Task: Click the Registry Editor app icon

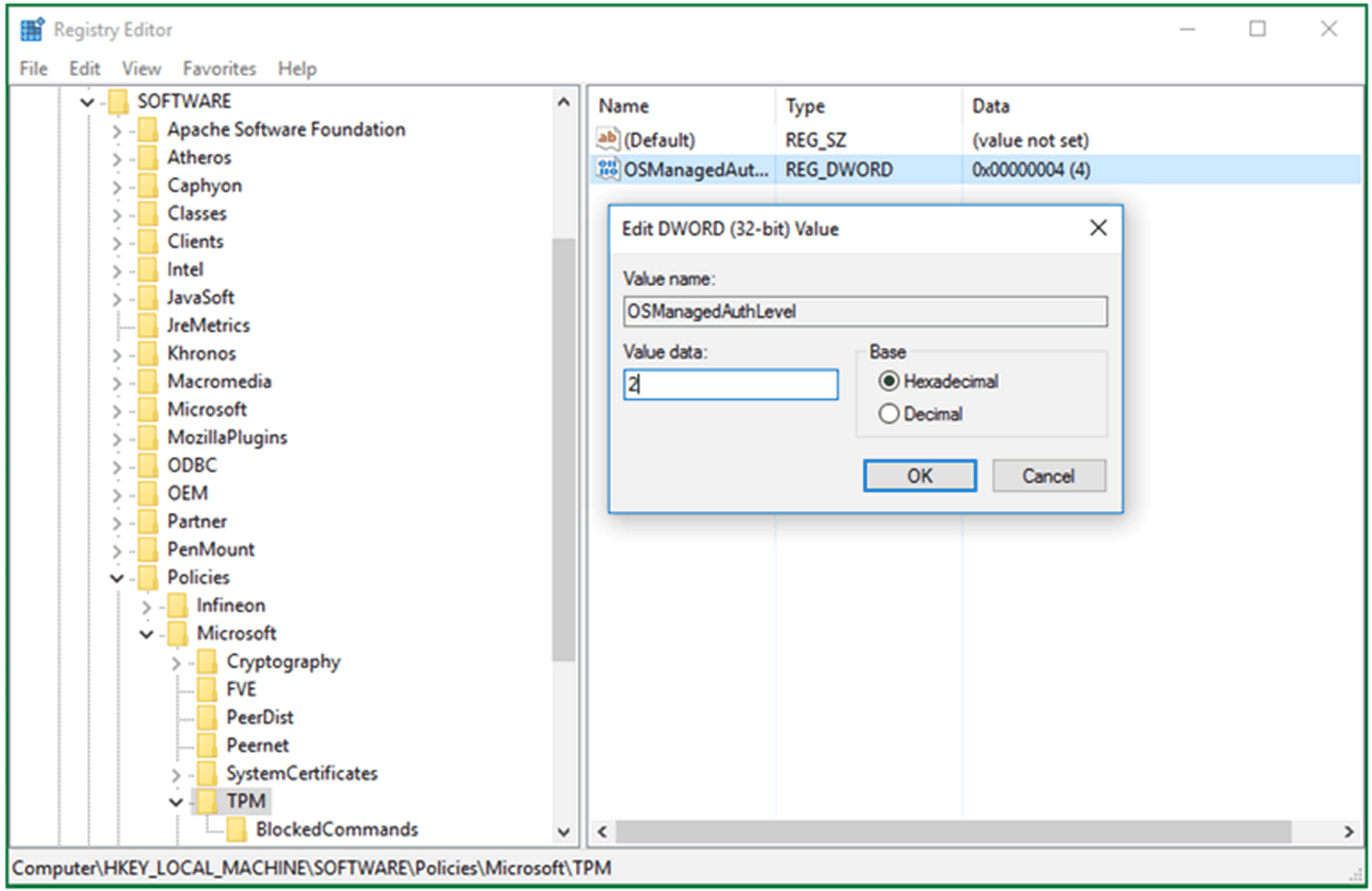Action: tap(32, 29)
